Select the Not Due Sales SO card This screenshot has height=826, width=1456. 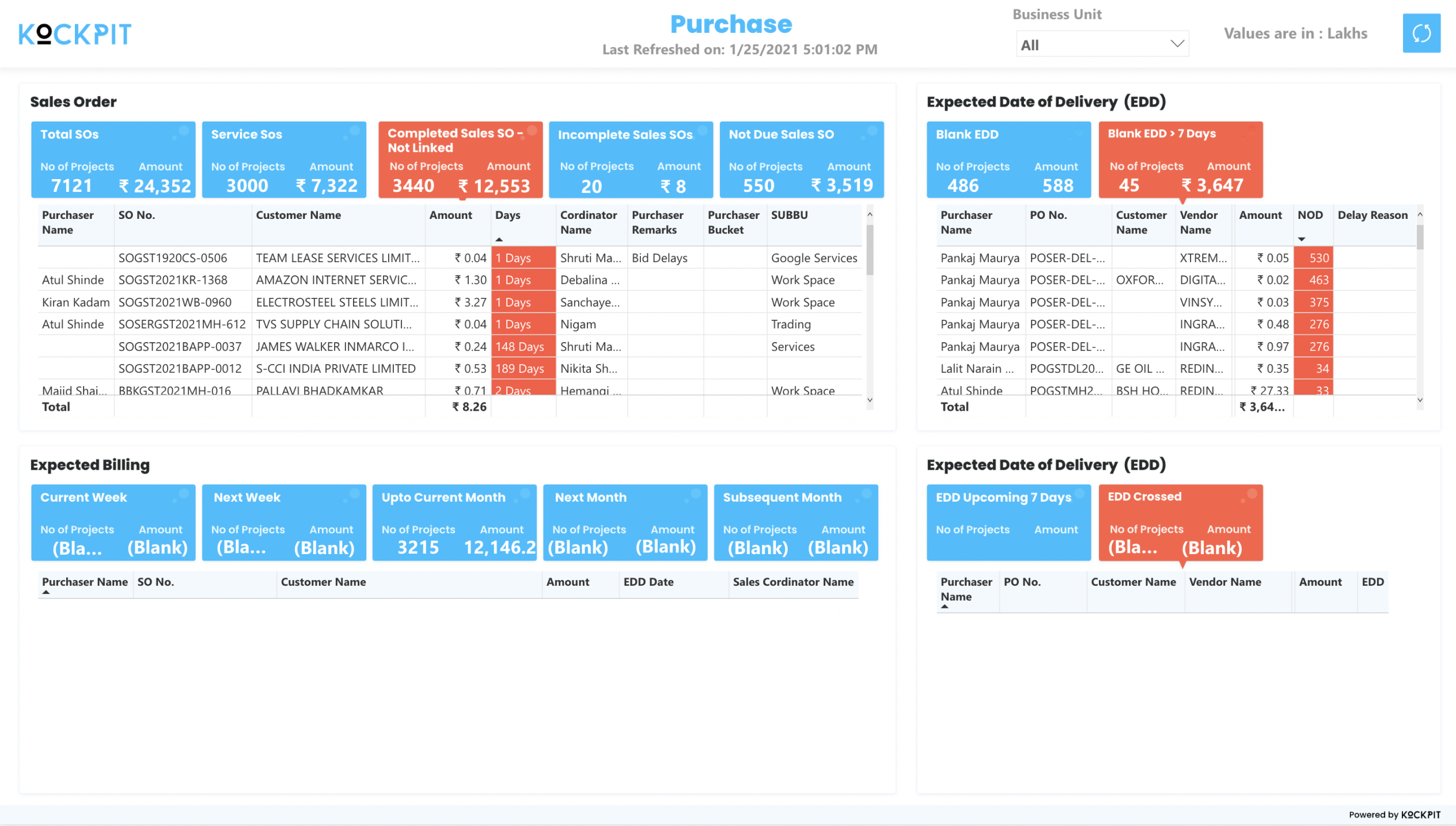click(802, 160)
